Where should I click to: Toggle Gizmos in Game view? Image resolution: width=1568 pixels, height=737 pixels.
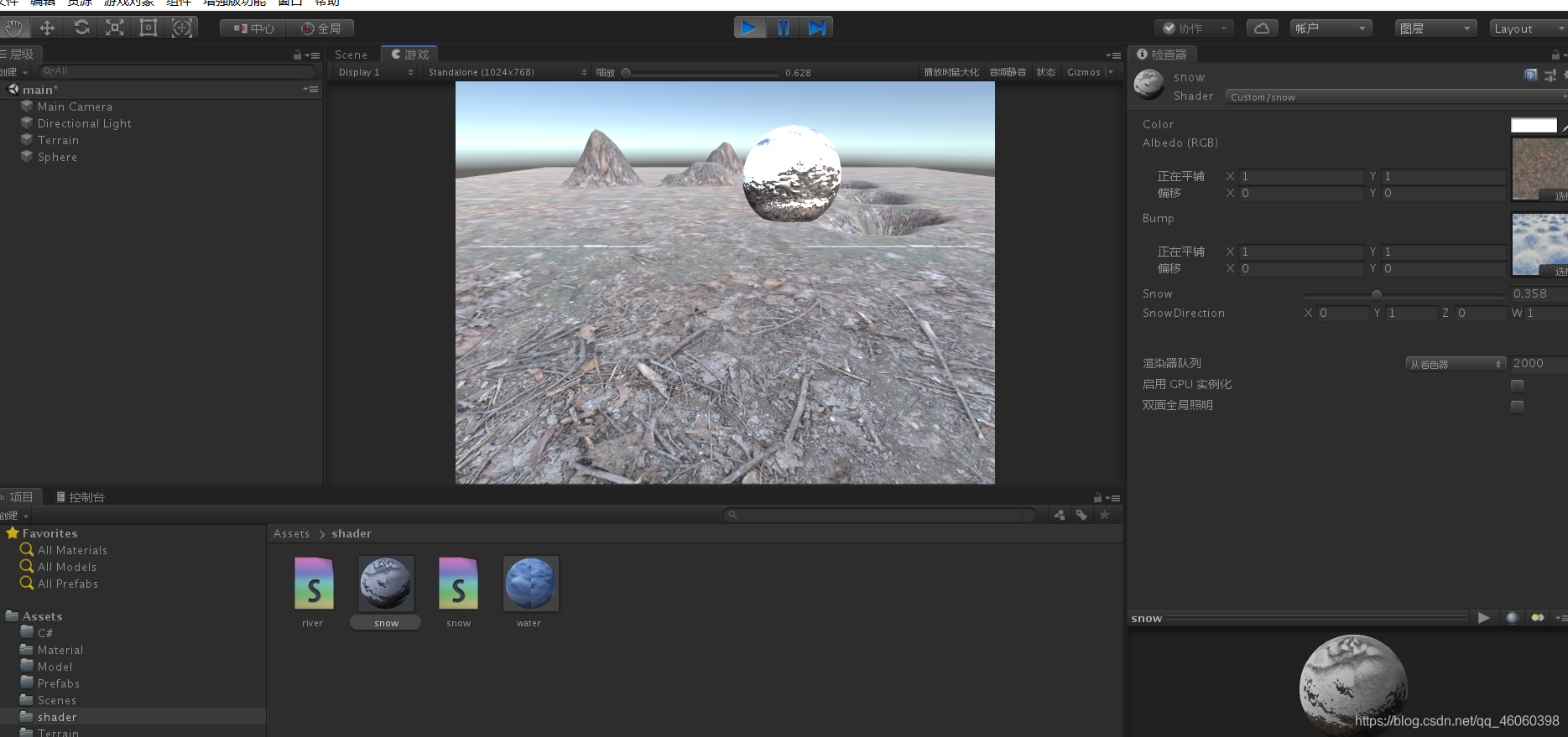(1083, 72)
